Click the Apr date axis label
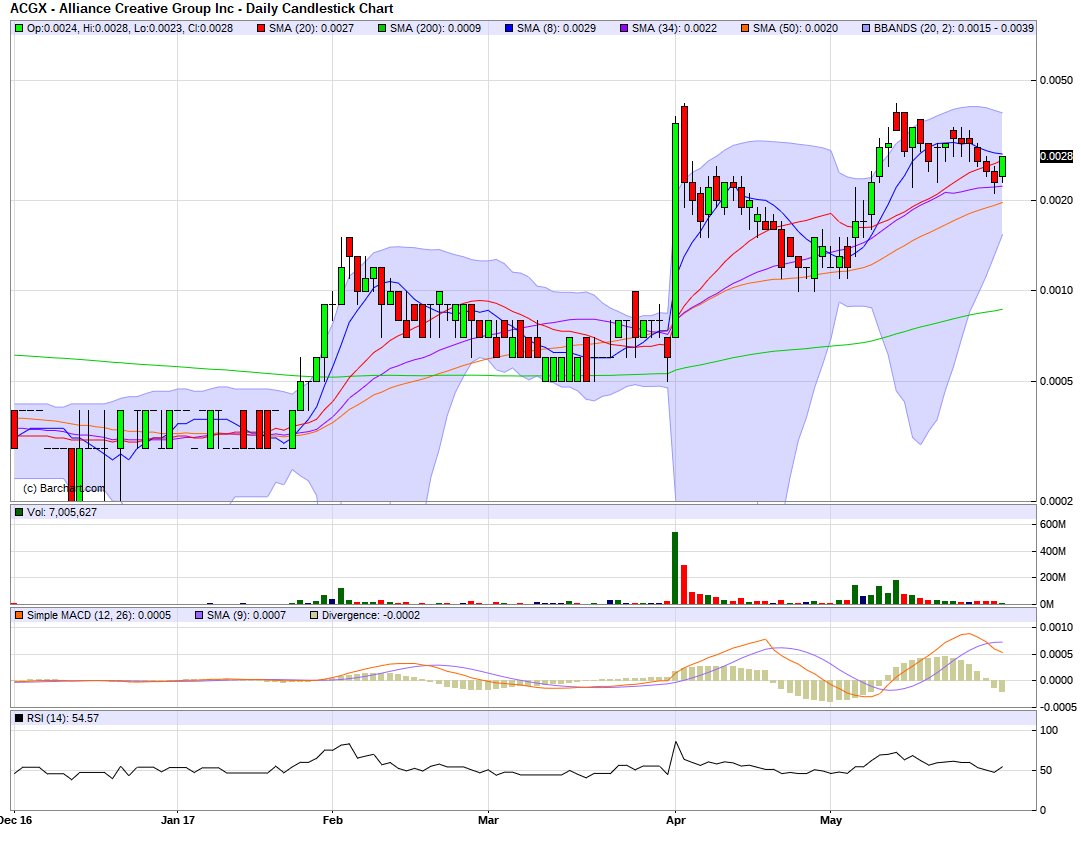The width and height of the screenshot is (1081, 851). [676, 820]
